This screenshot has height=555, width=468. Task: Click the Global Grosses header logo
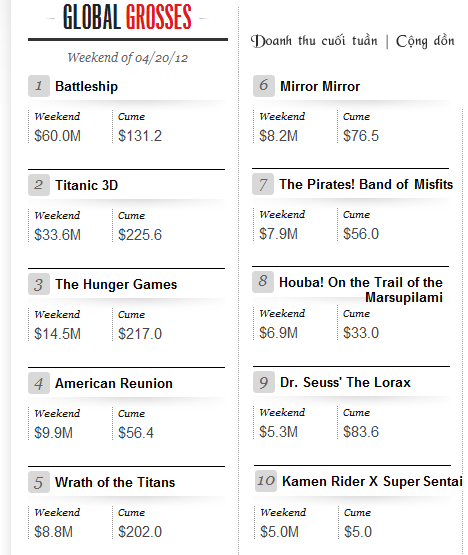(x=127, y=17)
